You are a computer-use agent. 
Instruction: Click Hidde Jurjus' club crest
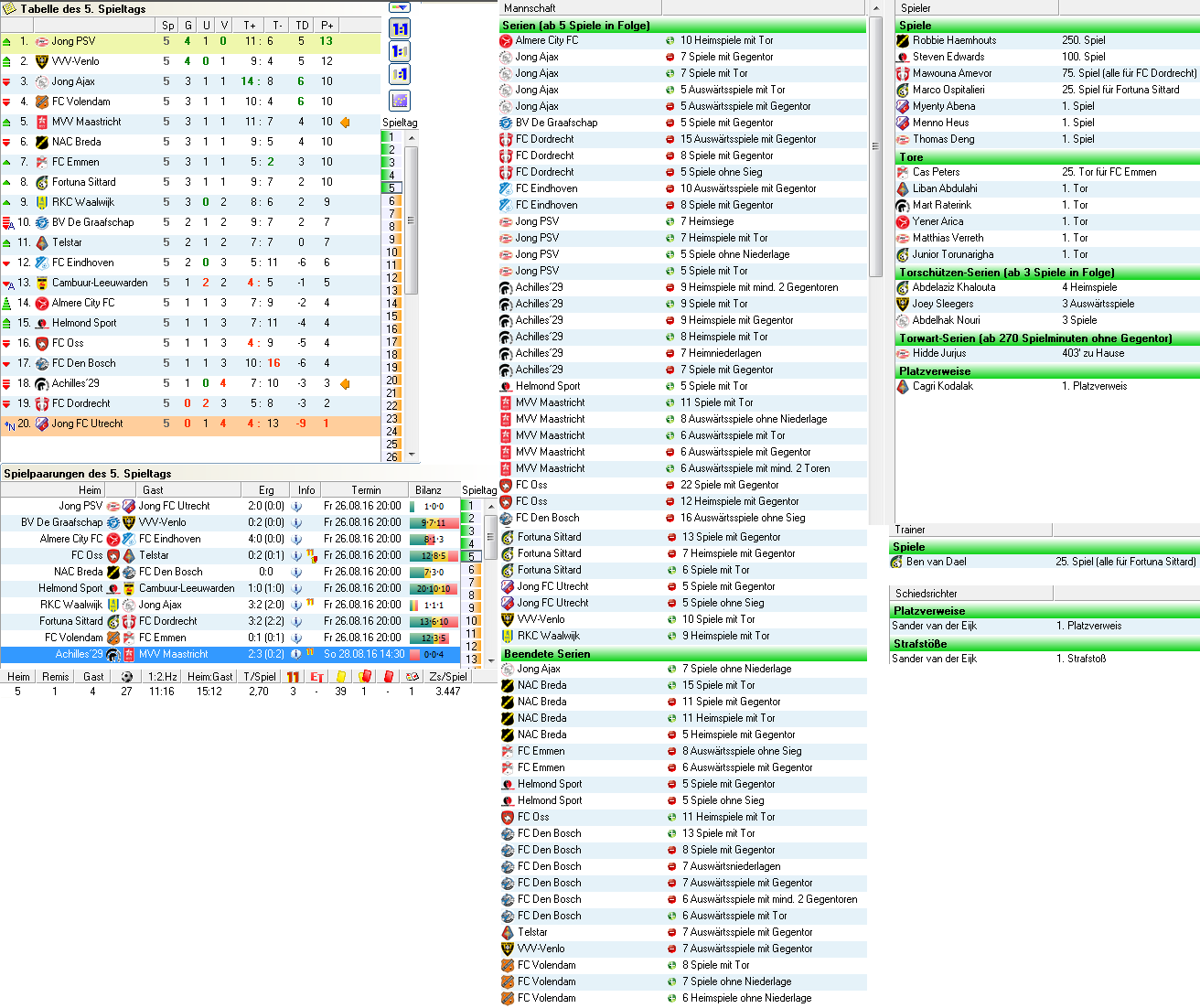pyautogui.click(x=903, y=353)
